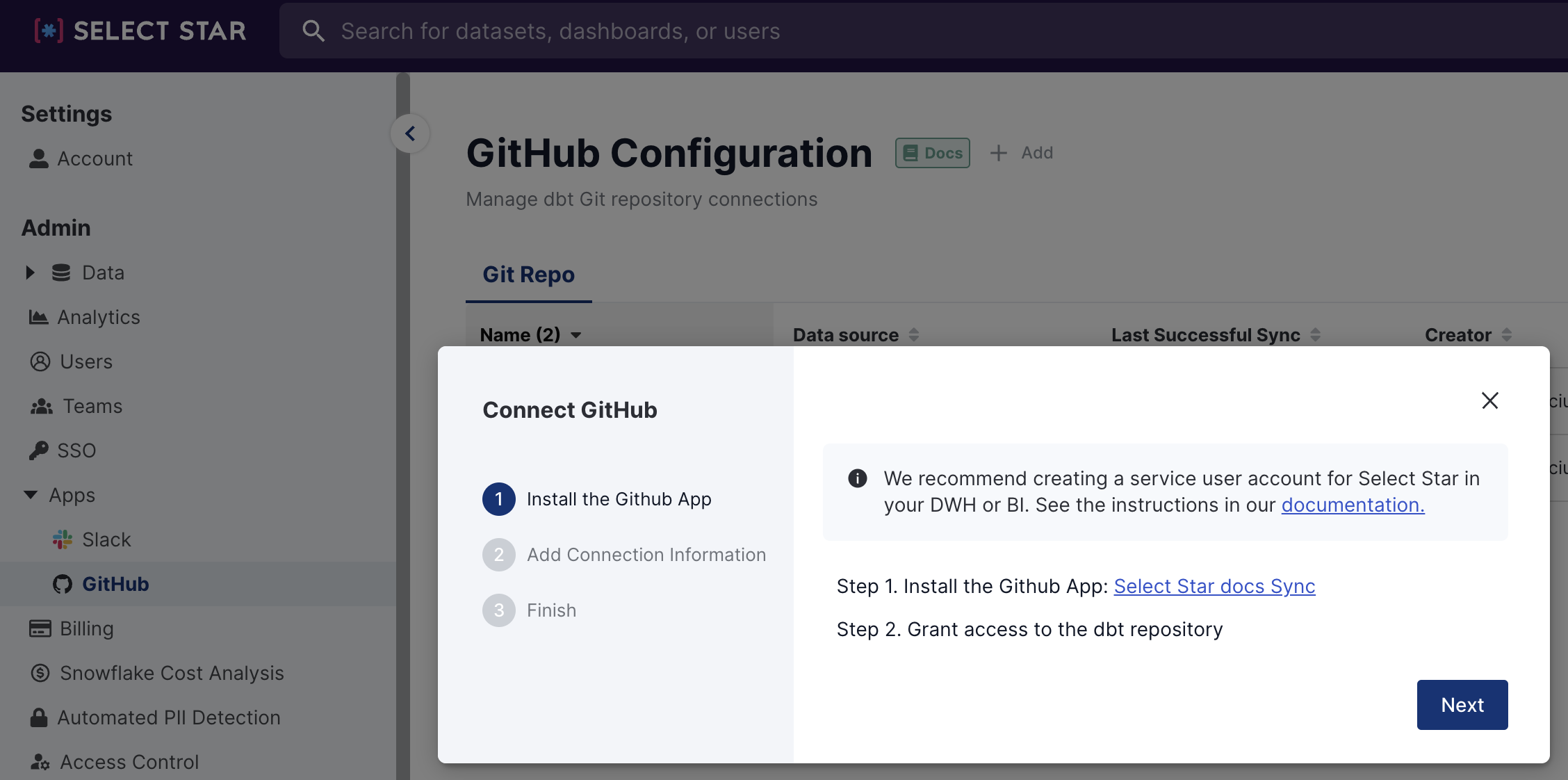The height and width of the screenshot is (780, 1568).
Task: Go to Billing settings
Action: (86, 628)
